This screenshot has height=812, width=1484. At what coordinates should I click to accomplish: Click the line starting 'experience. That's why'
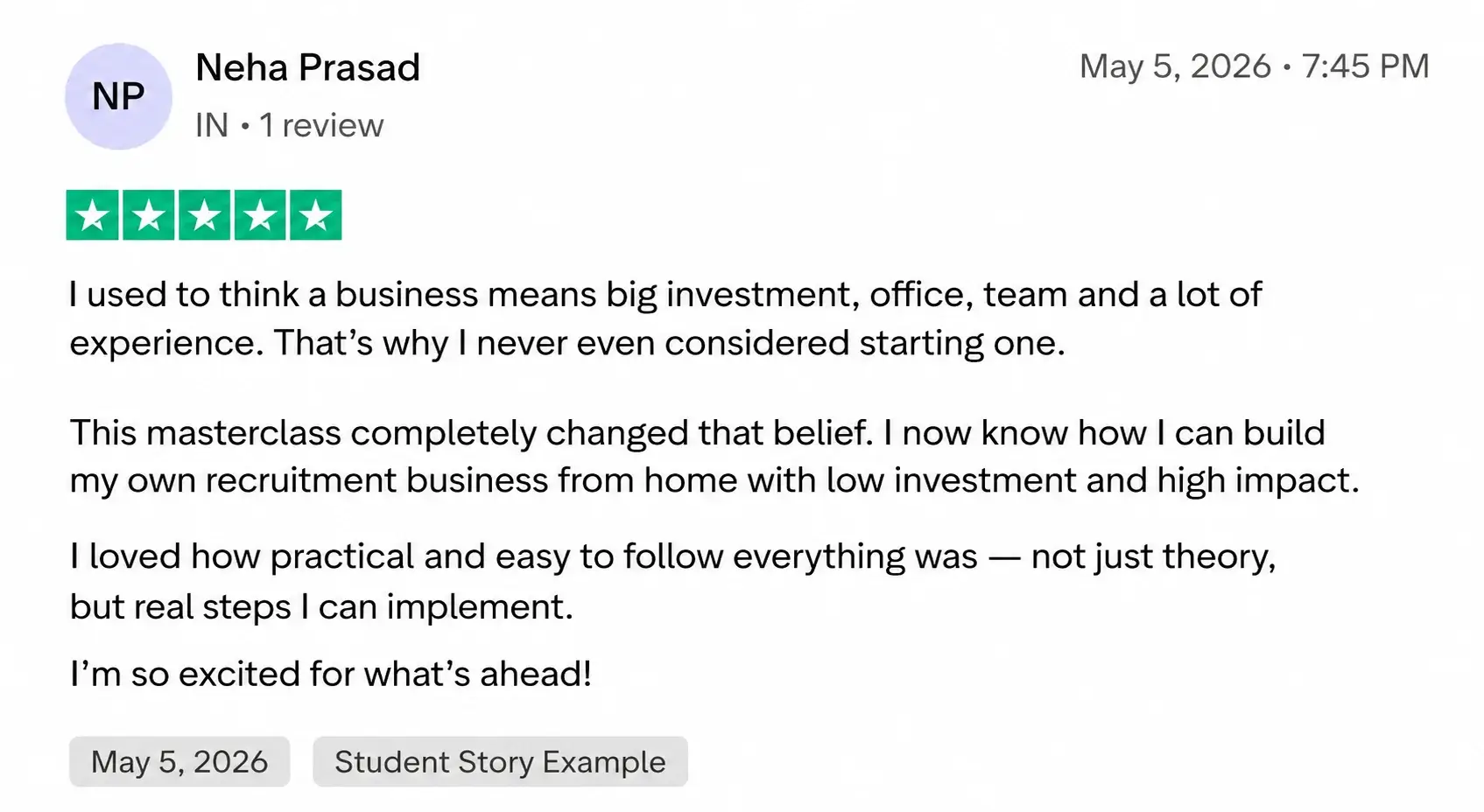[x=567, y=343]
